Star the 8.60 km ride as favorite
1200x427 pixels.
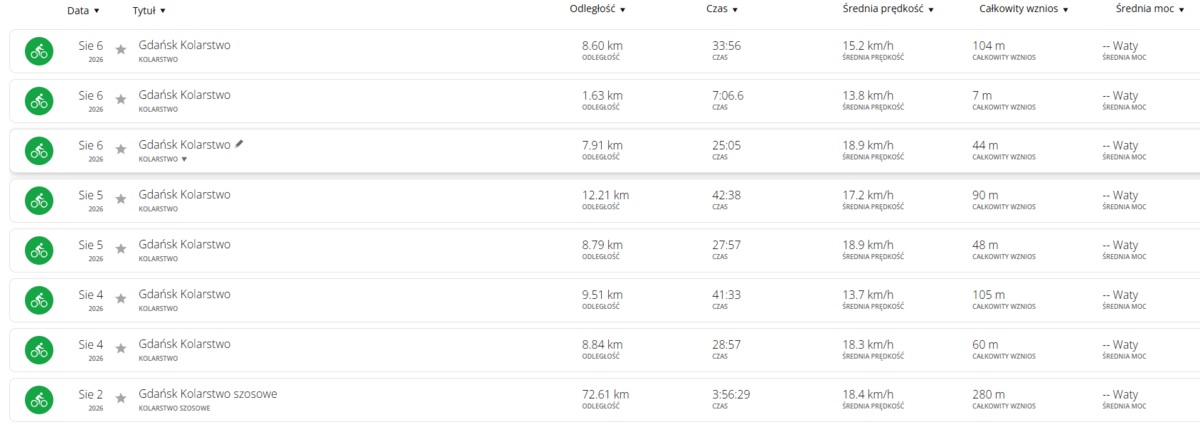tap(121, 49)
